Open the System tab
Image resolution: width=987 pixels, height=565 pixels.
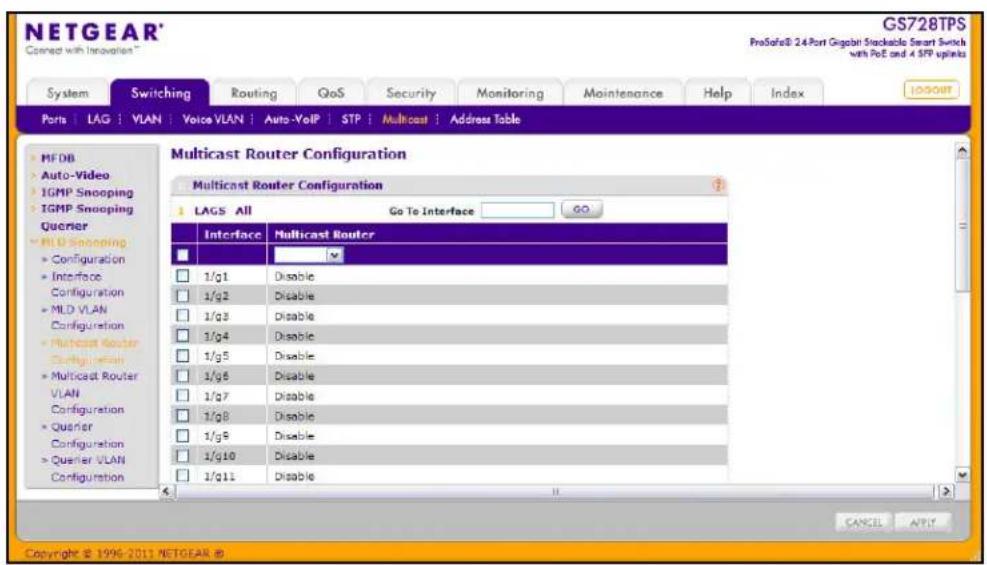[67, 93]
